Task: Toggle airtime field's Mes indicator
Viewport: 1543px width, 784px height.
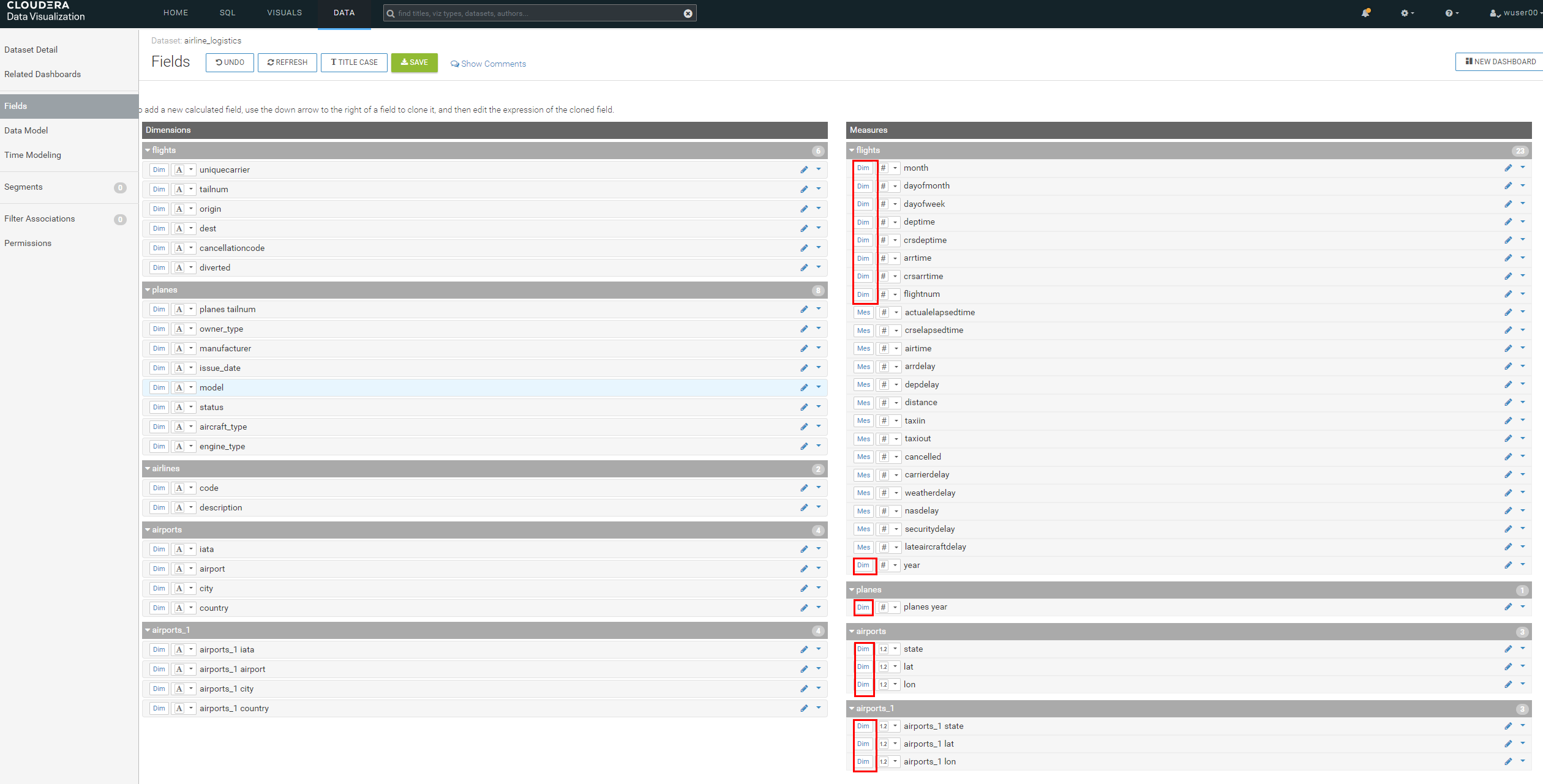Action: pos(863,348)
